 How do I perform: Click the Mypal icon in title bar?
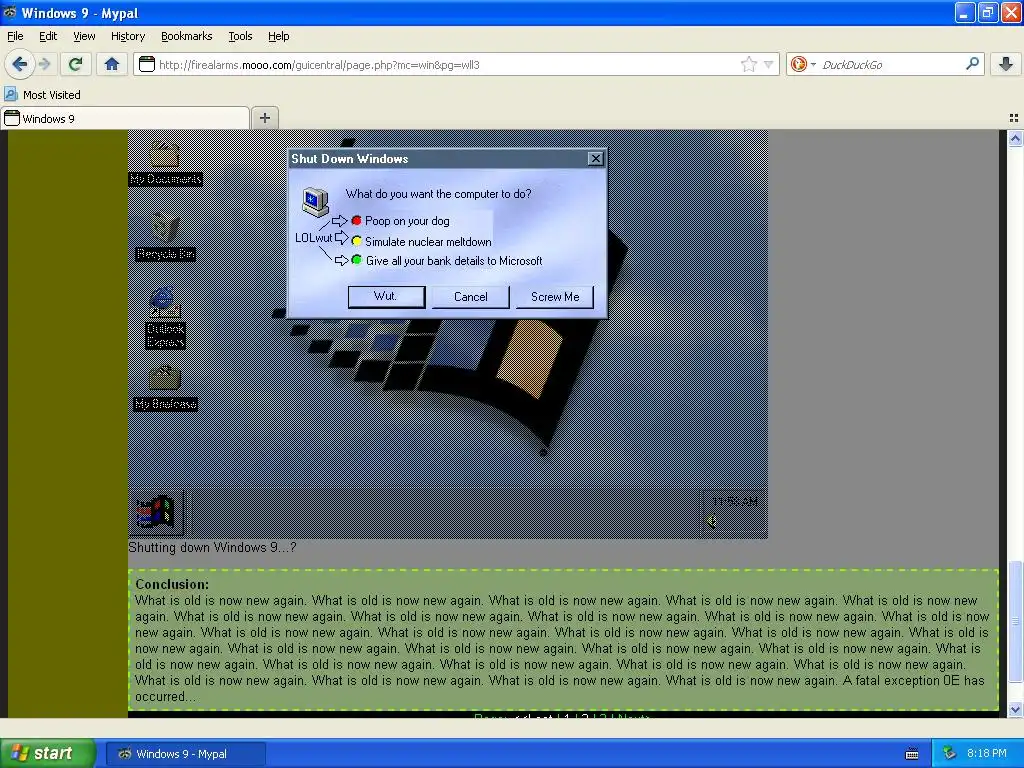[10, 12]
